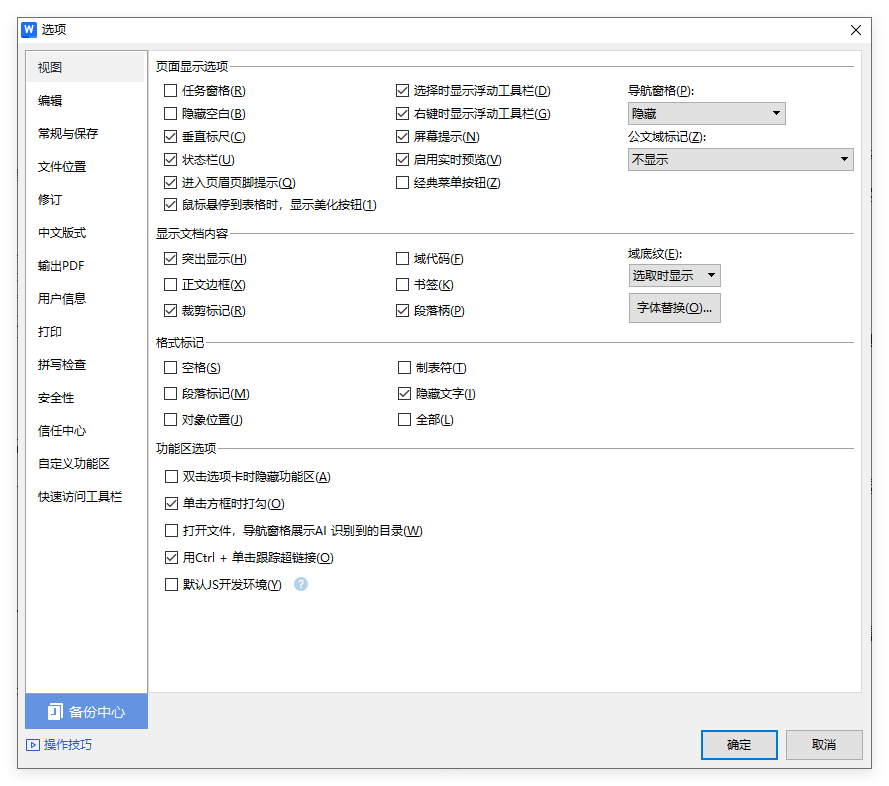Disable the 状态栏 option

click(x=172, y=158)
